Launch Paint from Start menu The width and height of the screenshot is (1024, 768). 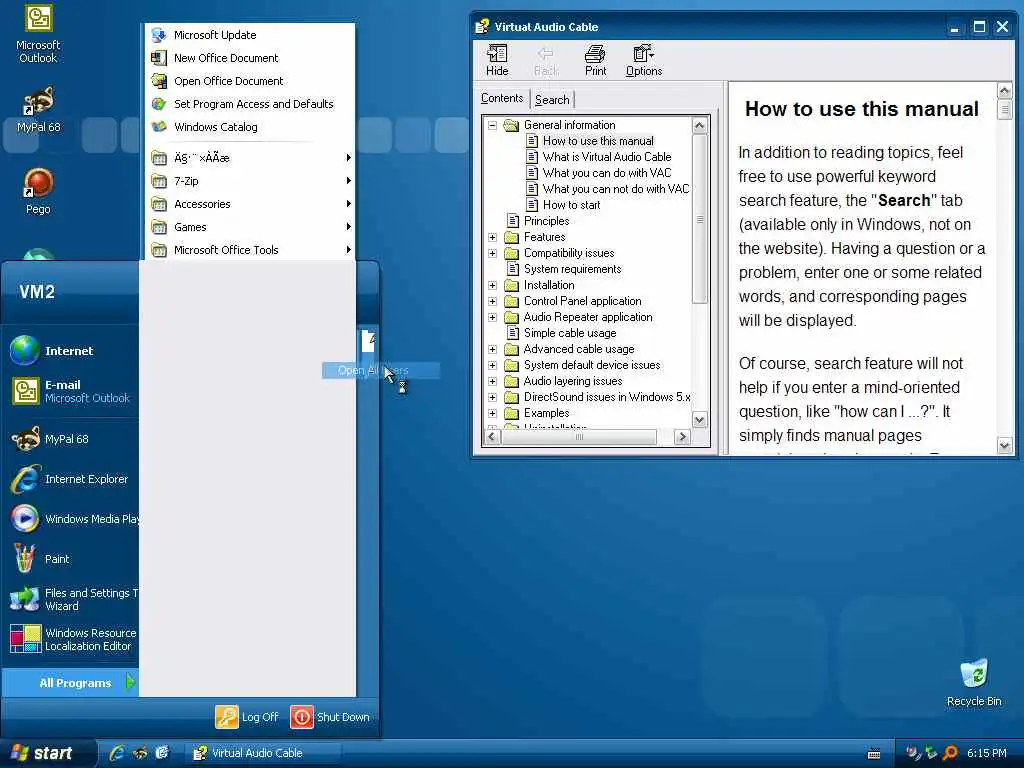pyautogui.click(x=71, y=559)
